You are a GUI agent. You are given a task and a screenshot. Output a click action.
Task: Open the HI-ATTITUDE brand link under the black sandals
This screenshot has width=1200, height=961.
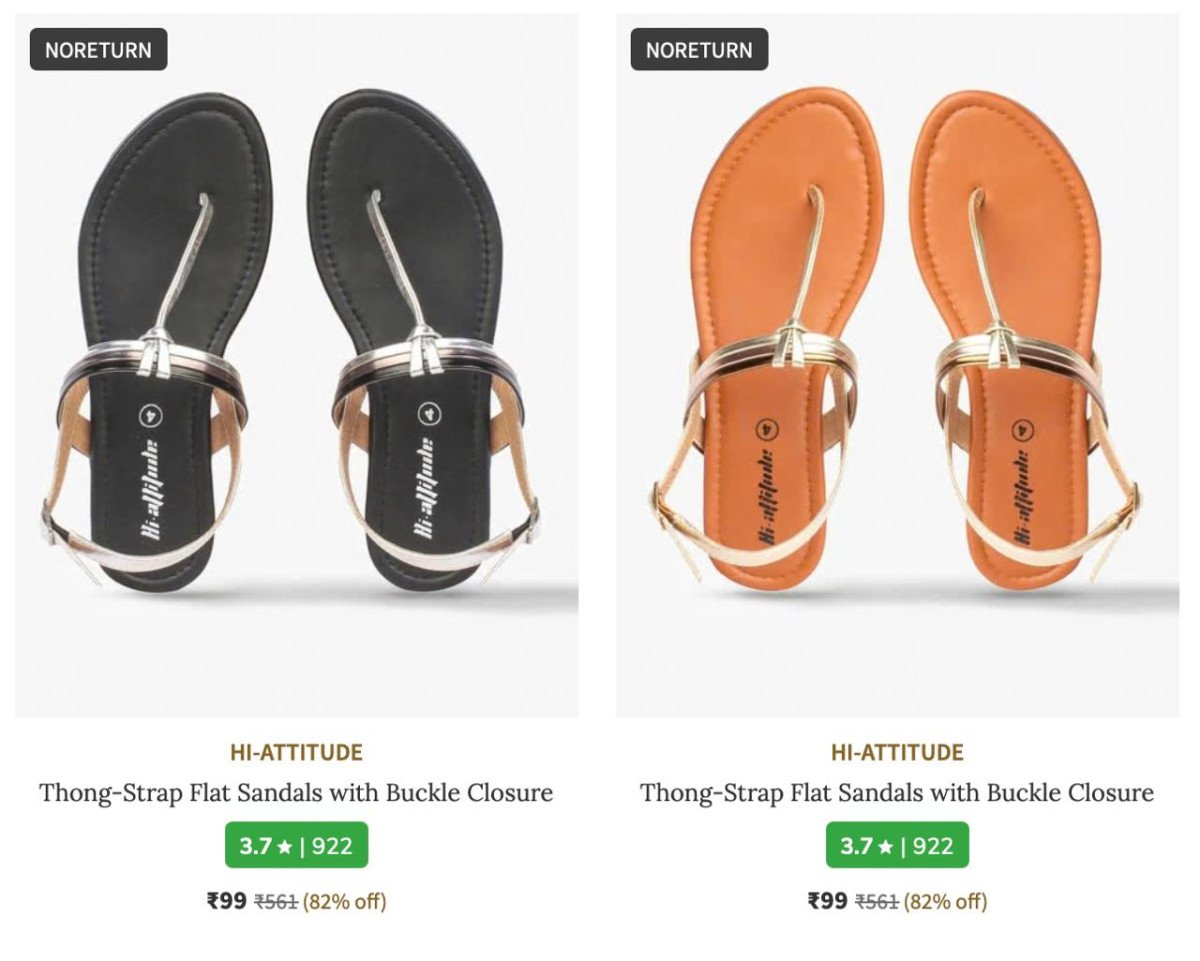click(296, 752)
